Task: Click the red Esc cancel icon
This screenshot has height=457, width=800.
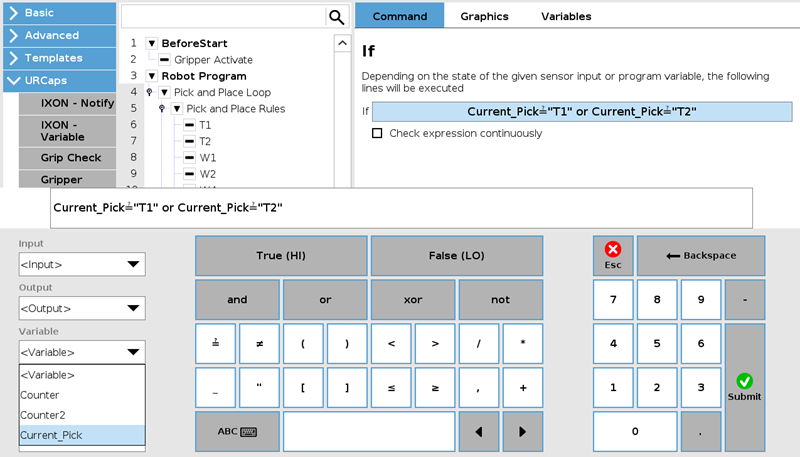Action: click(613, 249)
